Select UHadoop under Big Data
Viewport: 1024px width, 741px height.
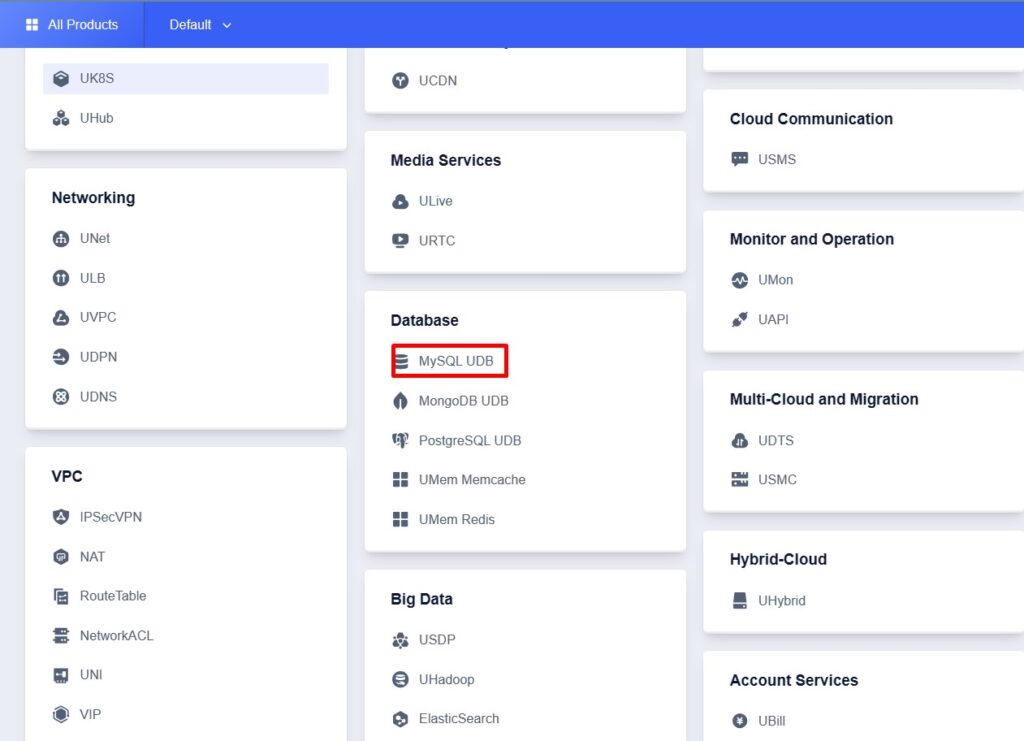[x=446, y=679]
